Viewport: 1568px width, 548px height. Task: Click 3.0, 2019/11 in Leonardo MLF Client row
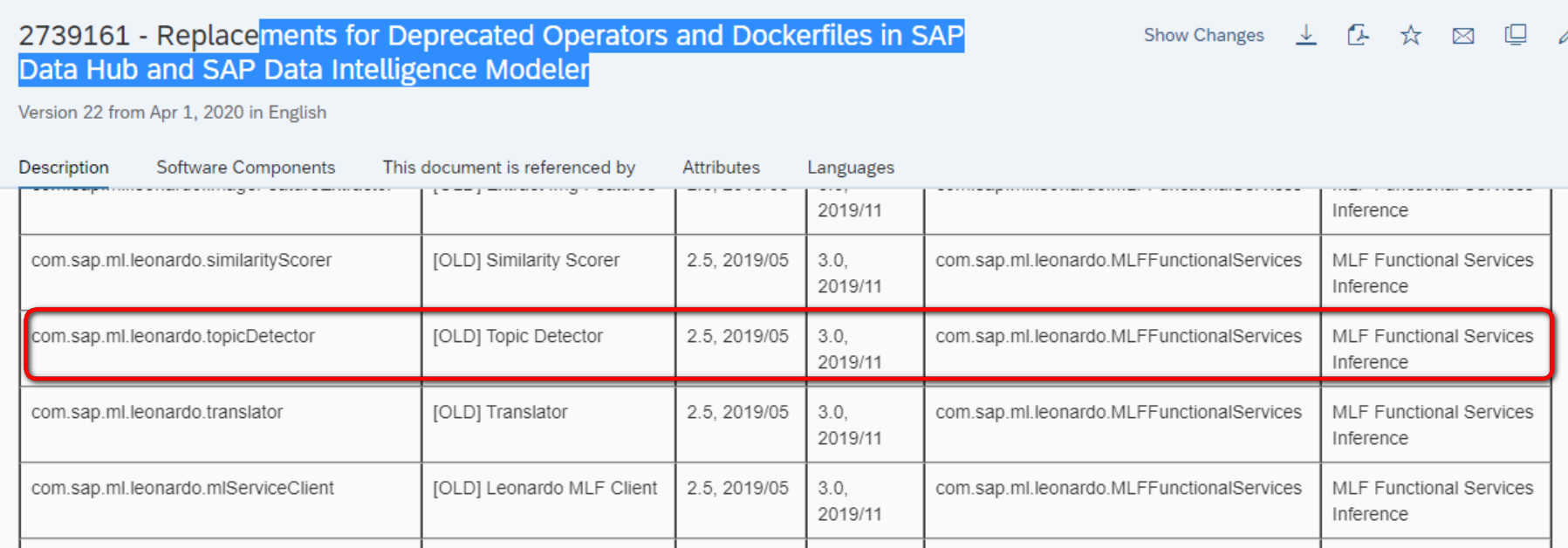865,500
